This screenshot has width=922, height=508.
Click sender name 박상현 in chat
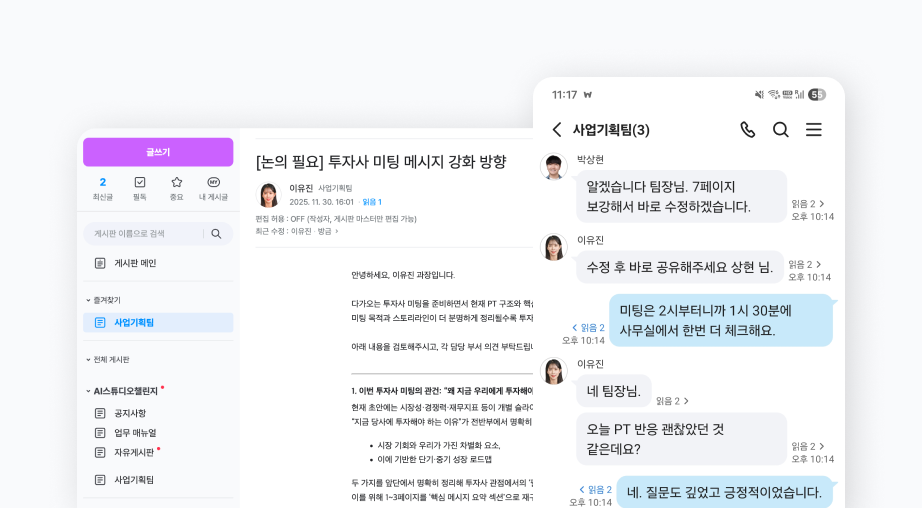590,159
